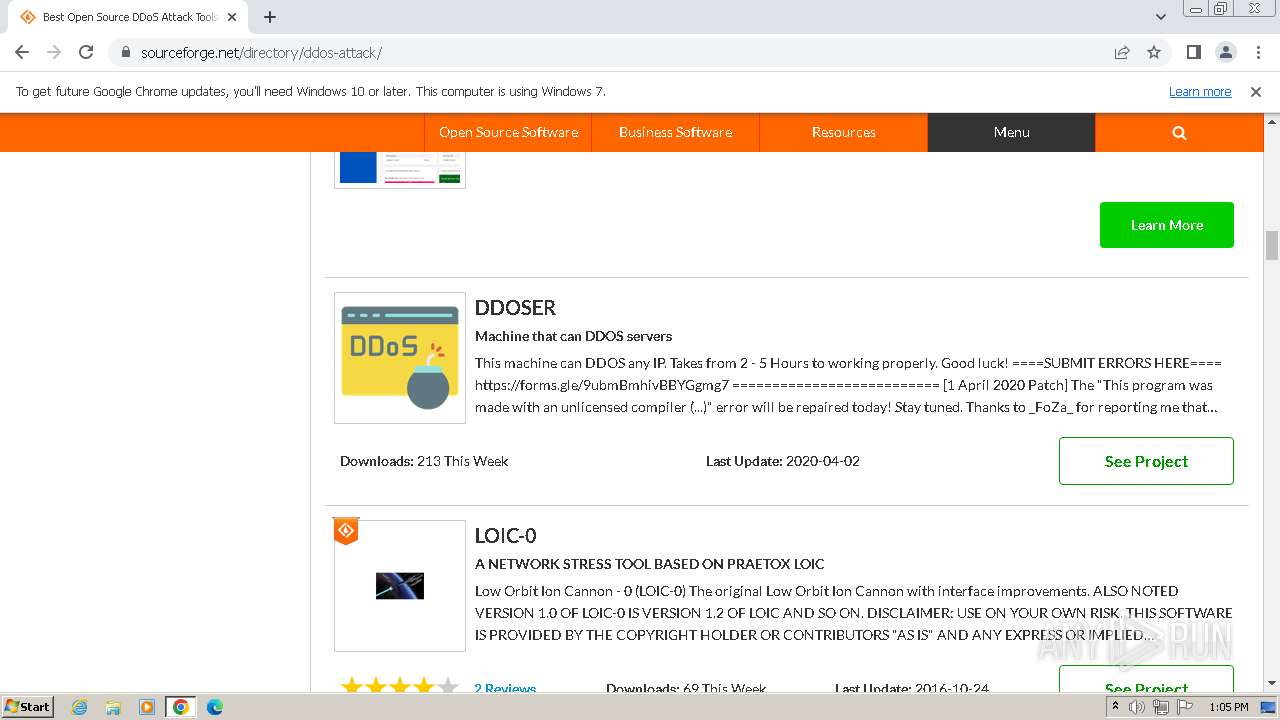
Task: Open the dark Menu item
Action: pyautogui.click(x=1011, y=132)
